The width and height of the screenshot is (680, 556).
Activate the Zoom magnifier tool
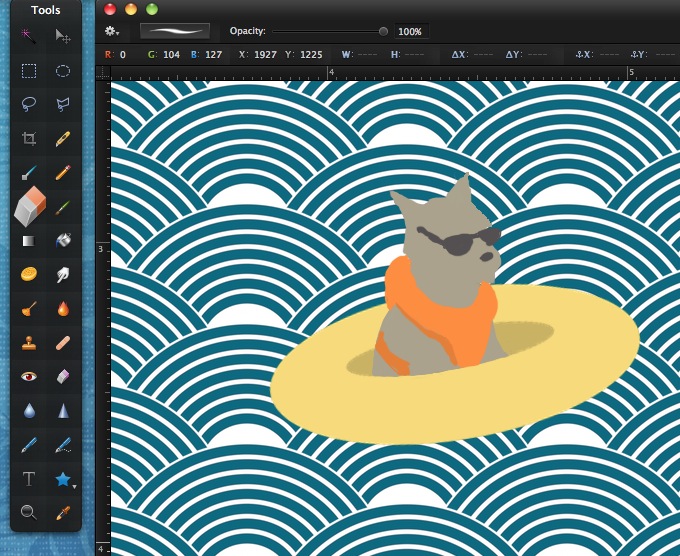29,512
